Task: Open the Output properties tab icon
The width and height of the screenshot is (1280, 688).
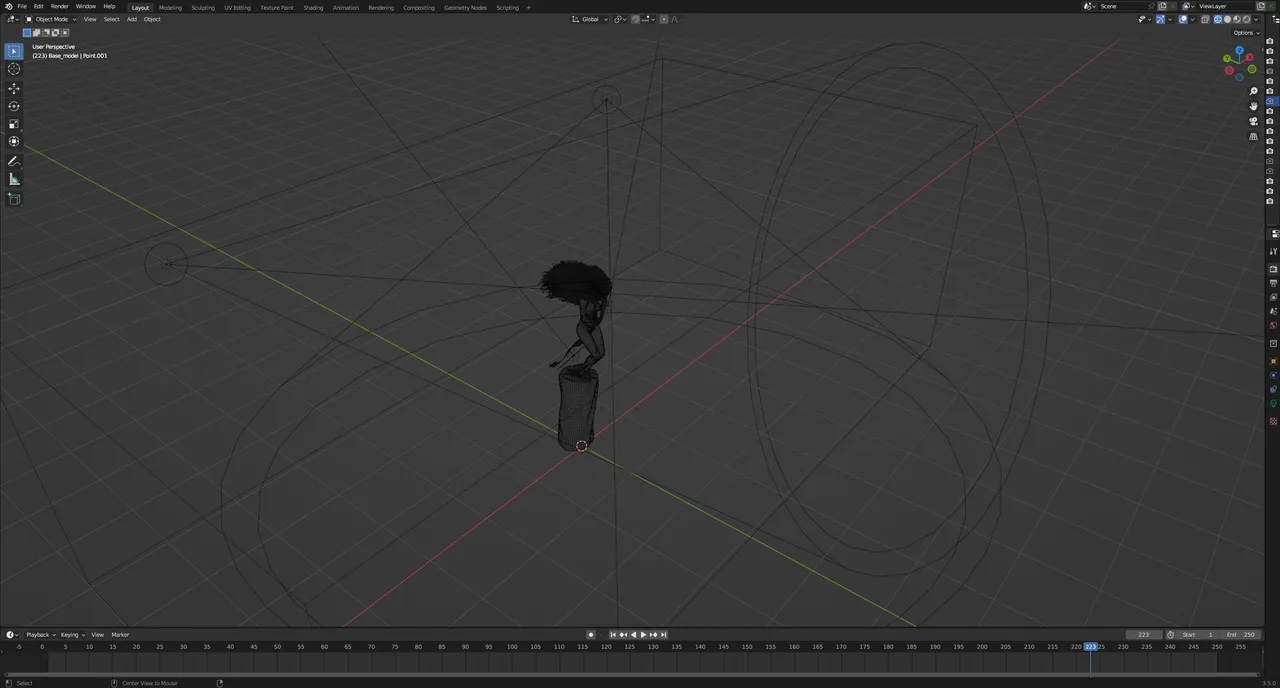Action: [x=1273, y=283]
